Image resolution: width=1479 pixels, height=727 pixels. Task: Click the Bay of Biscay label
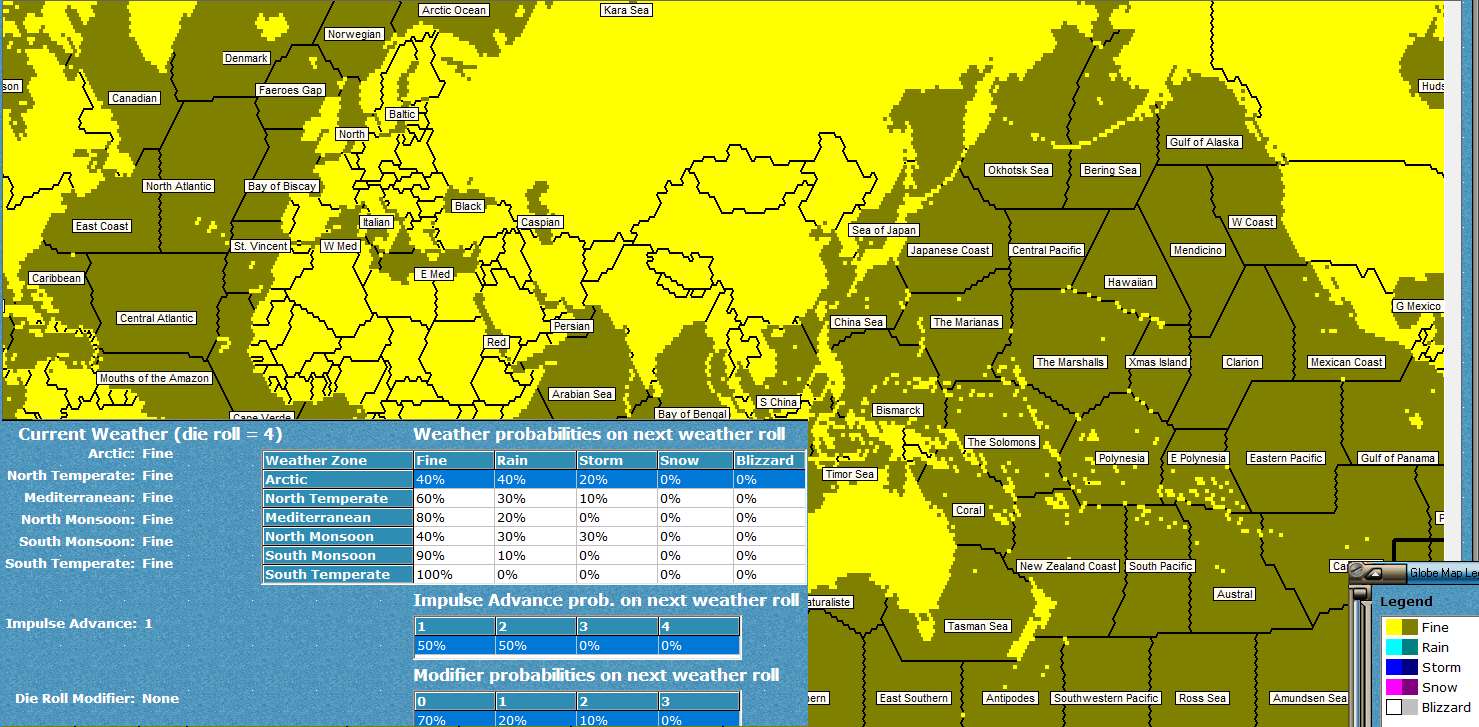click(x=282, y=186)
